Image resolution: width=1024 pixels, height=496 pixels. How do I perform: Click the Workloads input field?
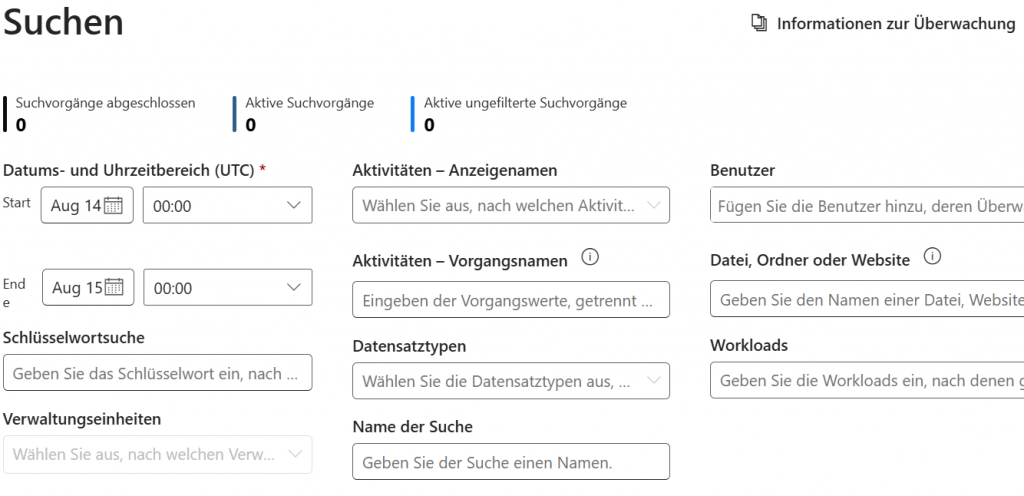coord(866,381)
